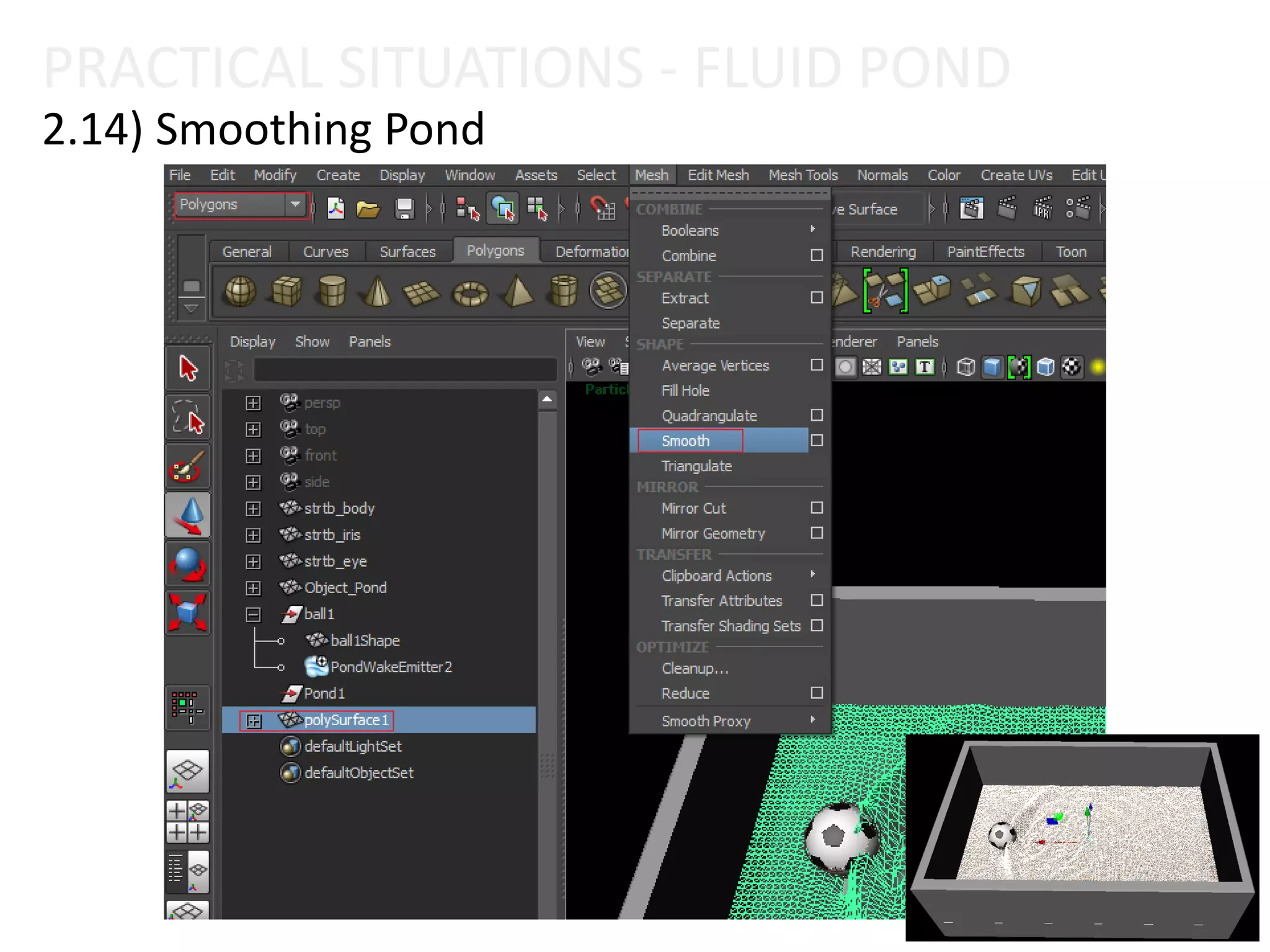Create a polygon cylinder from shelf
Image resolution: width=1270 pixels, height=952 pixels.
point(332,291)
